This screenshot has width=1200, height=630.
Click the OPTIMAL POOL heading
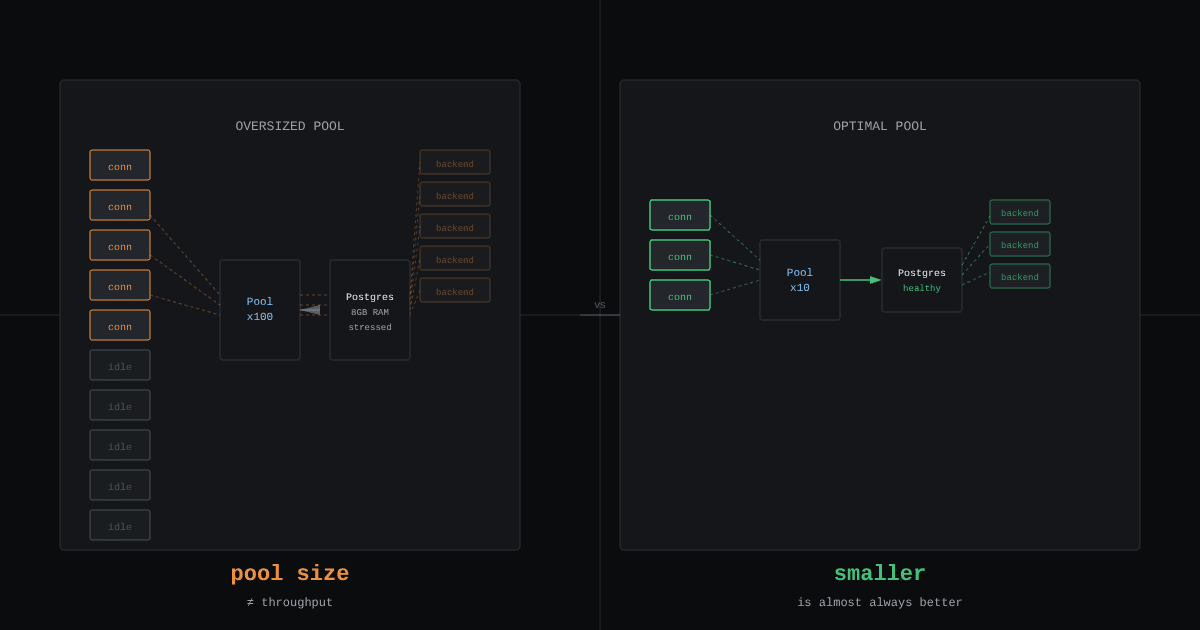[880, 127]
